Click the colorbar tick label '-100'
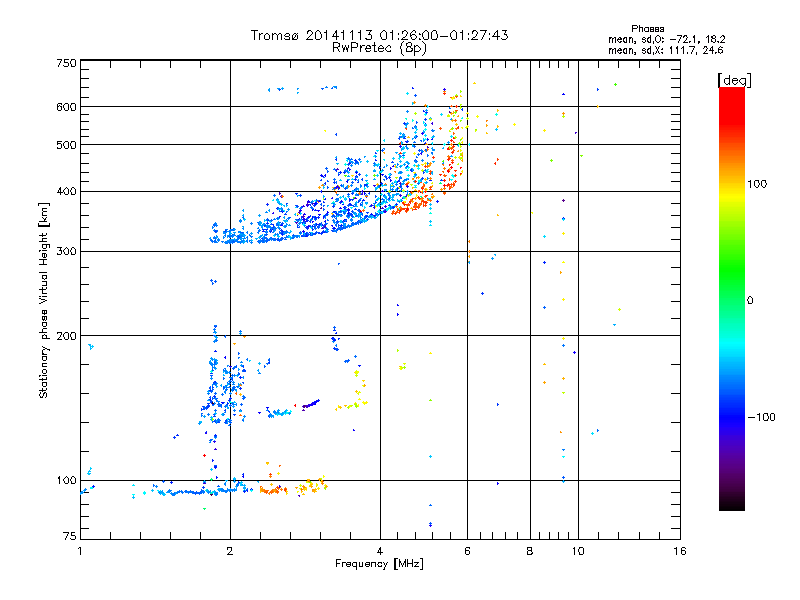 click(x=761, y=417)
